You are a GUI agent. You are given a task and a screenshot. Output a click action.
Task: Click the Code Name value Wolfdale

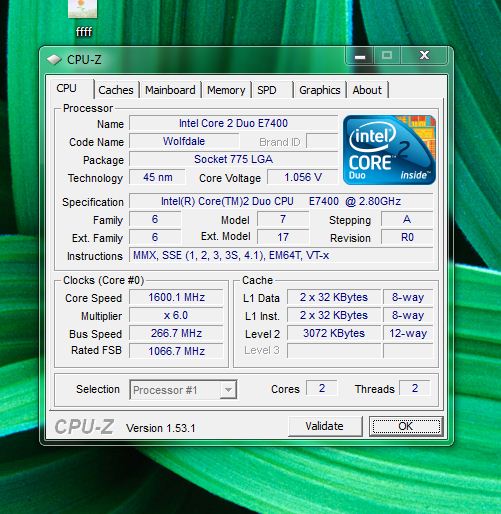184,141
